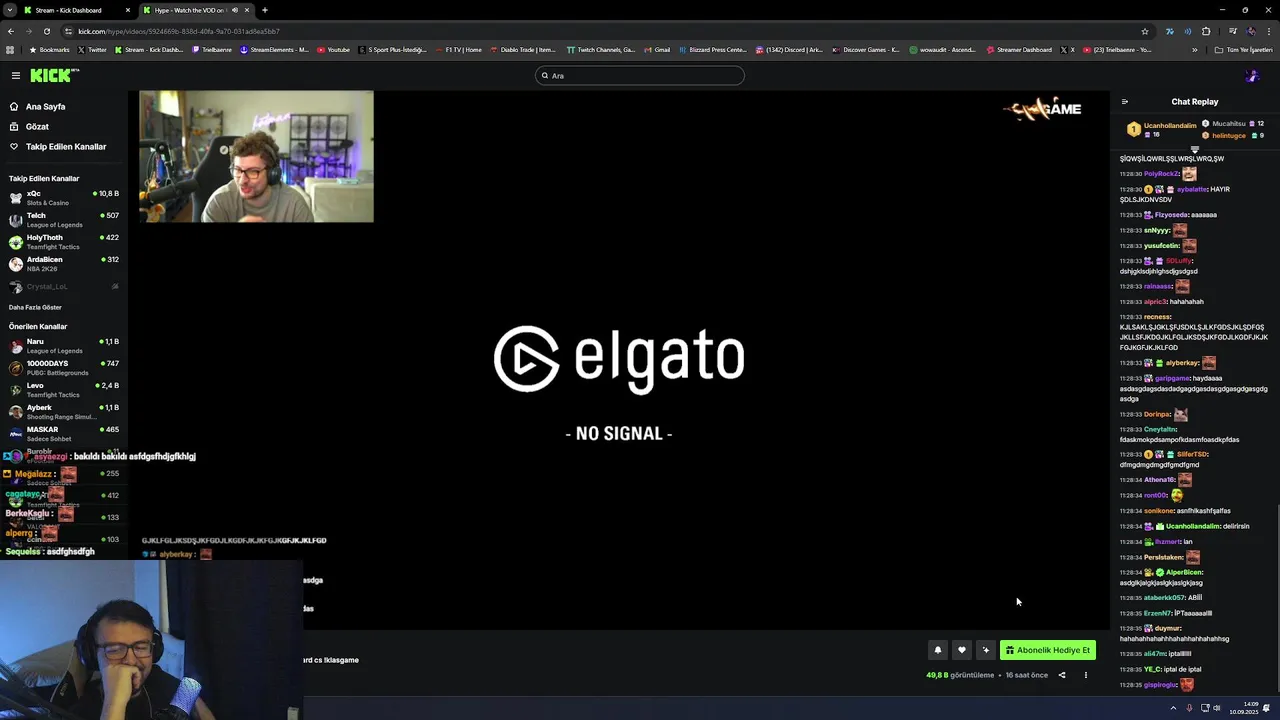Click the streamer webcam overlay in video
Screen dimensions: 1280x720
(256, 157)
